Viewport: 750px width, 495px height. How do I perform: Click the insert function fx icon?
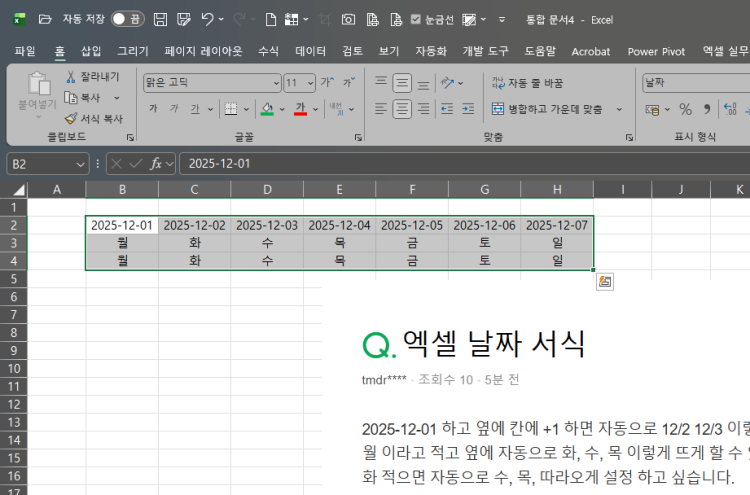[x=156, y=163]
